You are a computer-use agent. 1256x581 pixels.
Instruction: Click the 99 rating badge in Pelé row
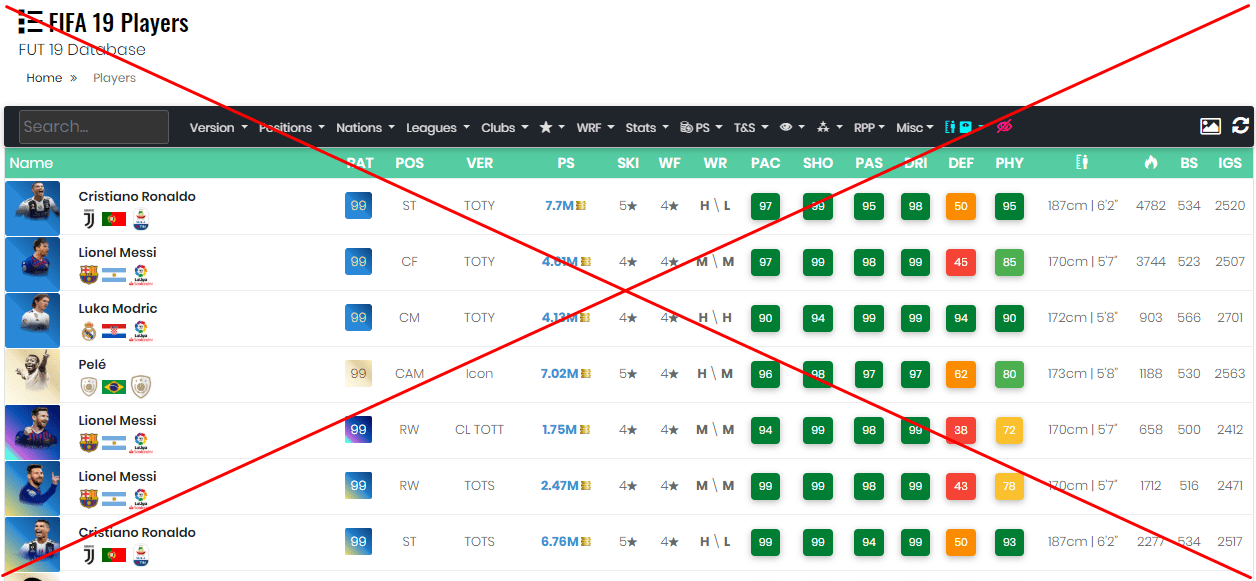pos(358,374)
